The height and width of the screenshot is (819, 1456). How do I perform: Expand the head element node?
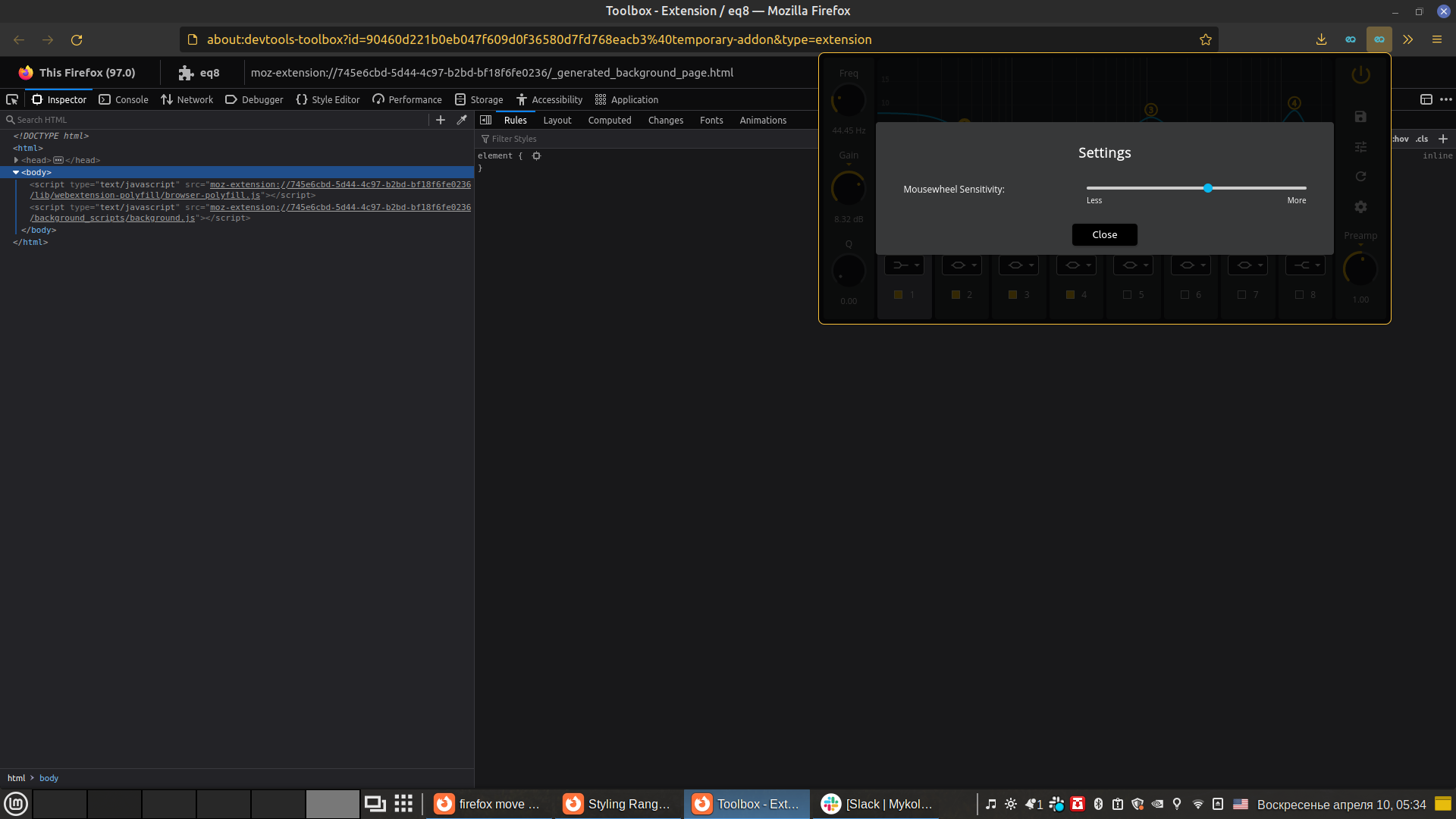16,160
